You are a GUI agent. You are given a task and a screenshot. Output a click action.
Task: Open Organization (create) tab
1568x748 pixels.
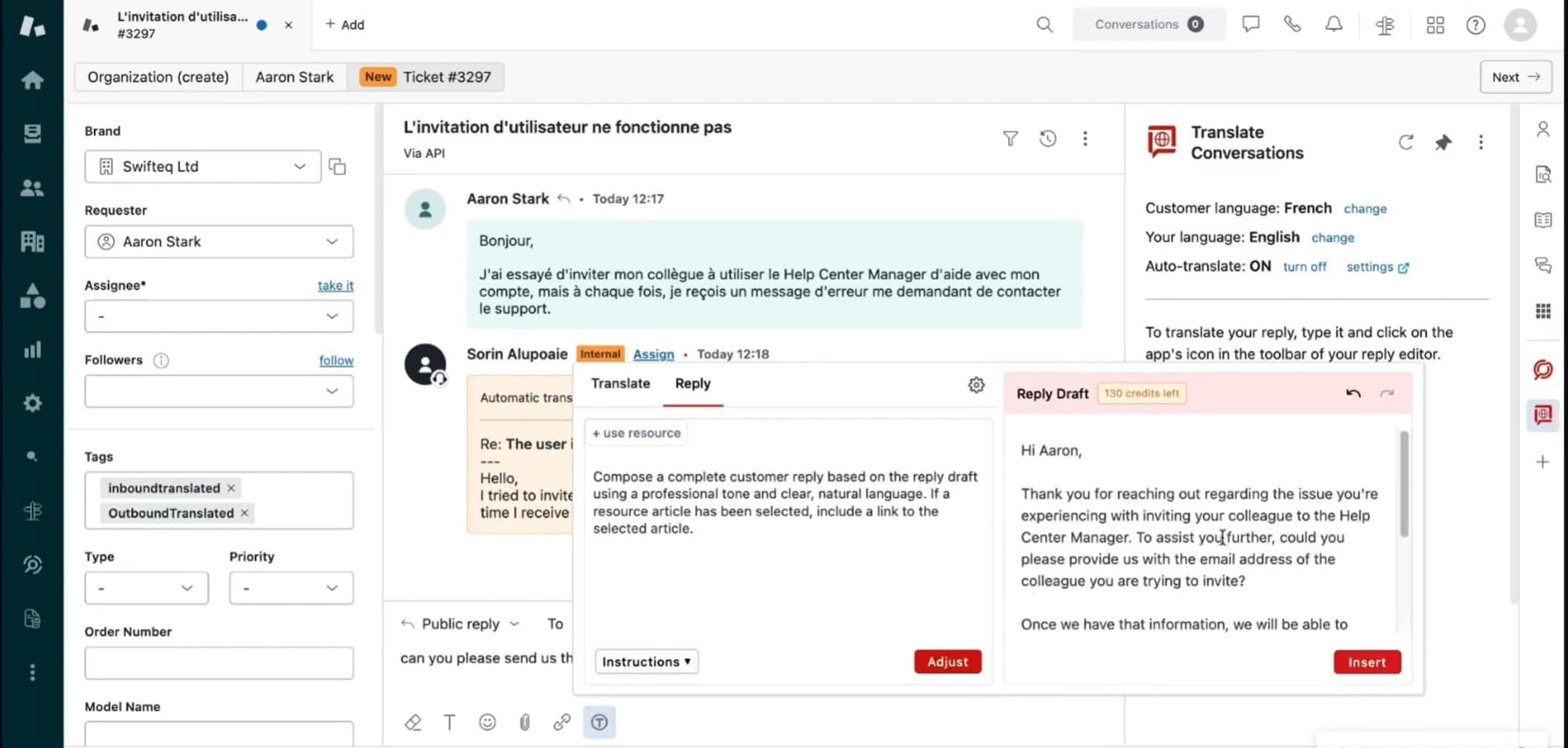pyautogui.click(x=158, y=77)
